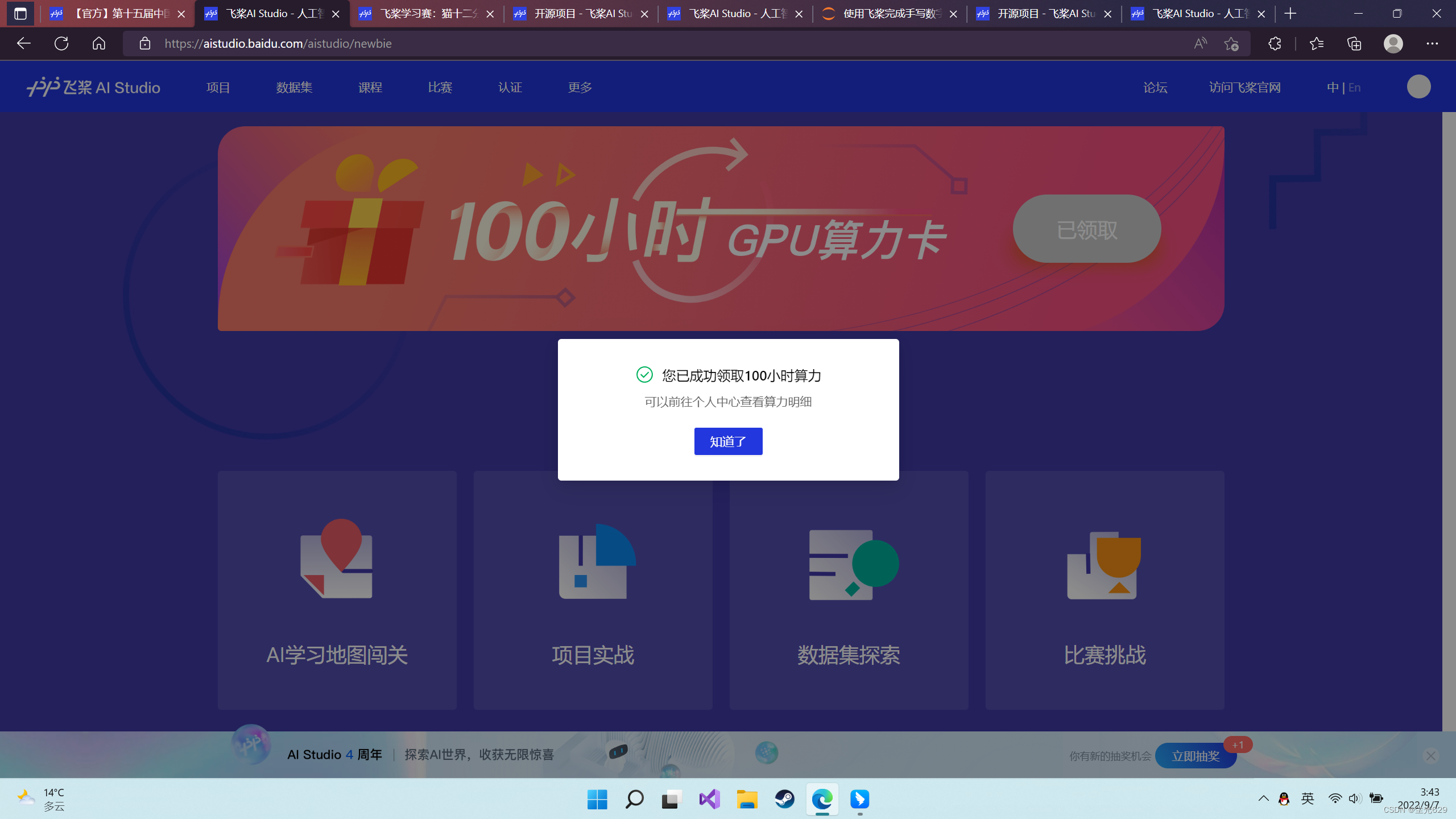This screenshot has height=819, width=1456.
Task: Go to the browser home page
Action: (x=99, y=43)
